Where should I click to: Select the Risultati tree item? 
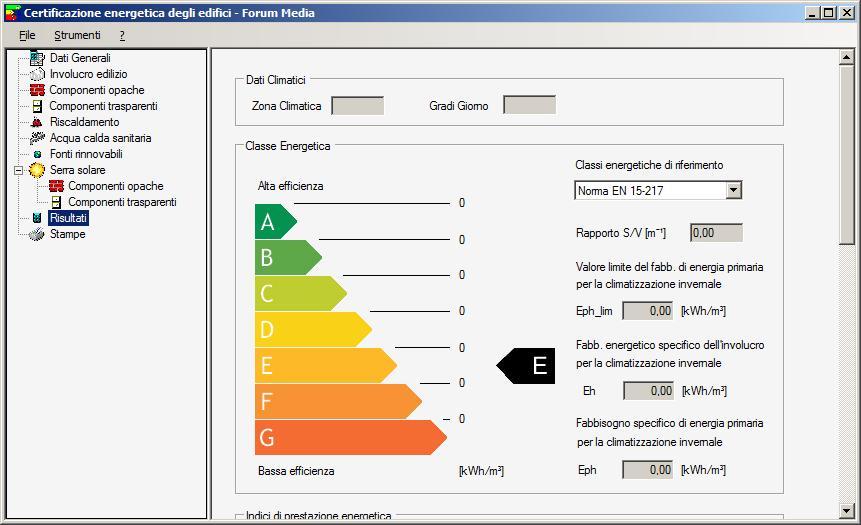[x=68, y=218]
